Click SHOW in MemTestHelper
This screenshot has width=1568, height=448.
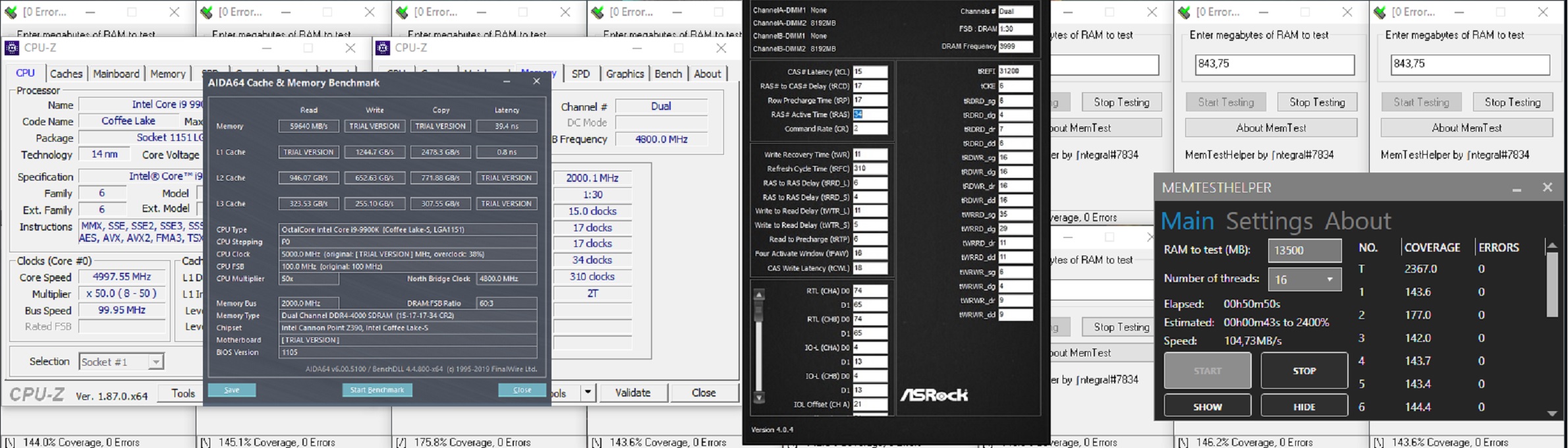pyautogui.click(x=1207, y=406)
